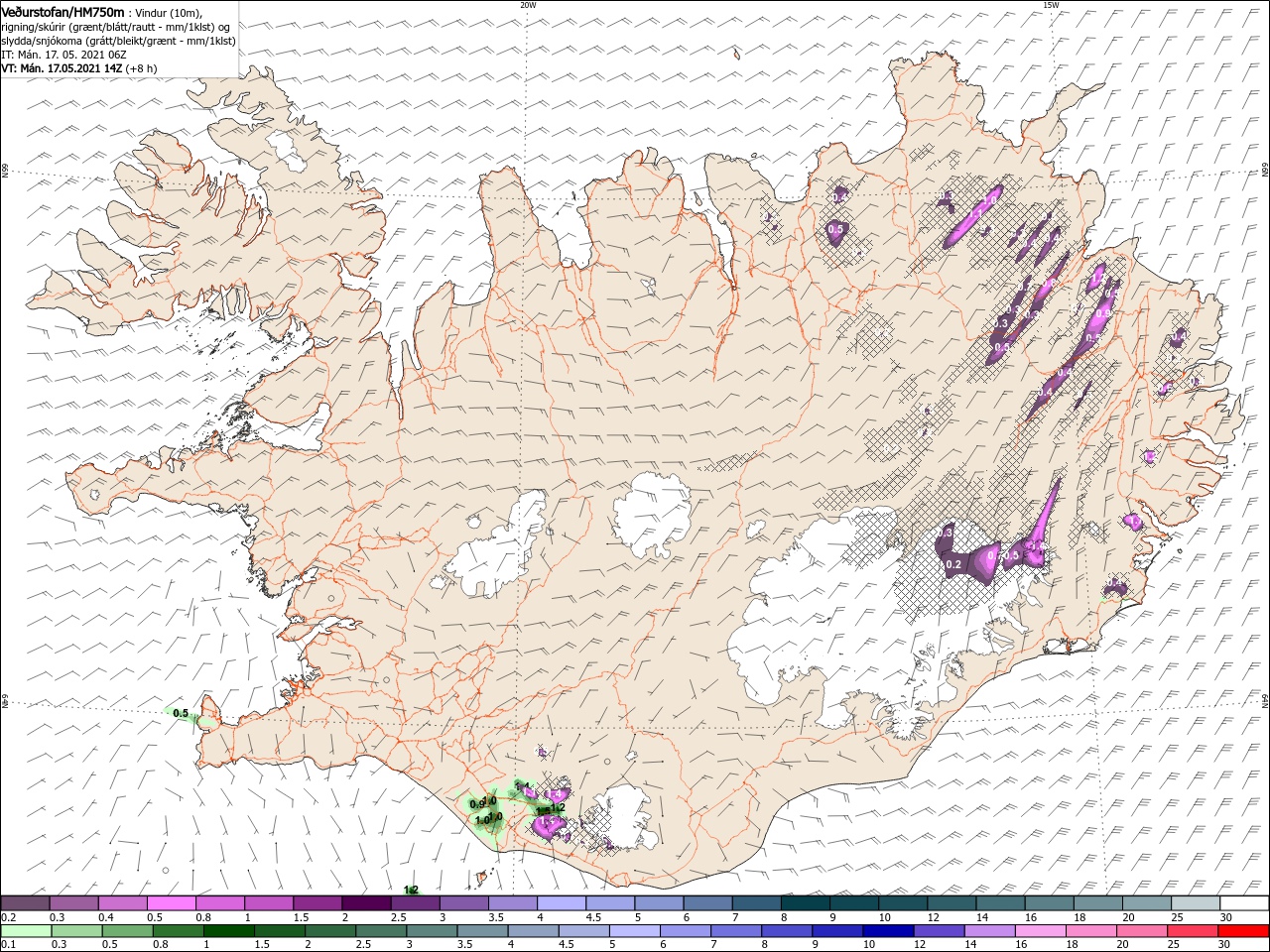Click the lower legend red swatch starting at 25
This screenshot has width=1270, height=952.
[1194, 931]
